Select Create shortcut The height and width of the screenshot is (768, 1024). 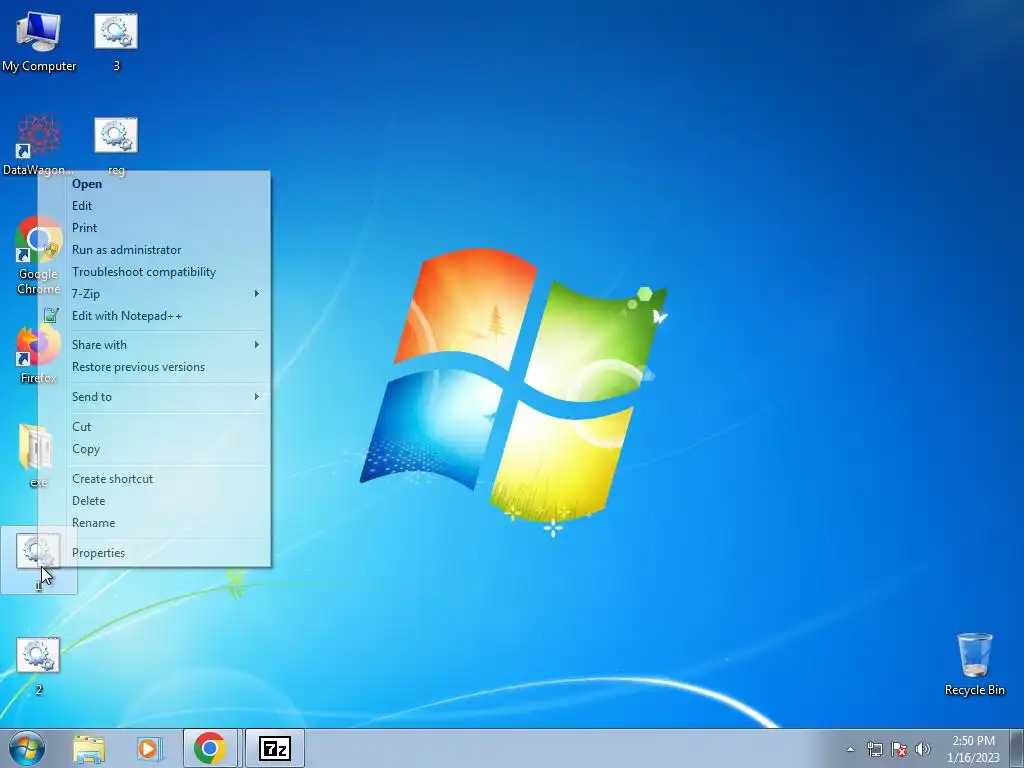[x=154, y=479]
